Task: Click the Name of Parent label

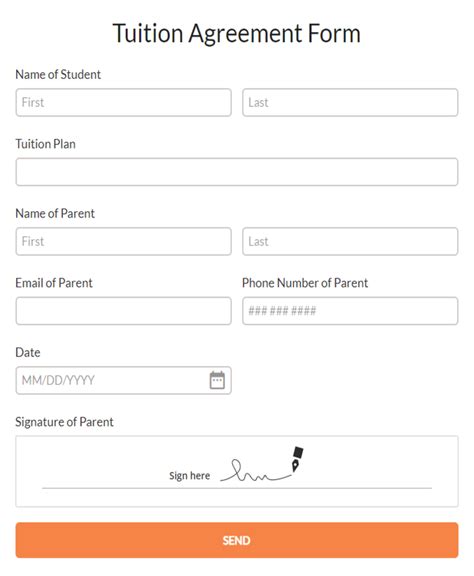Action: coord(55,213)
